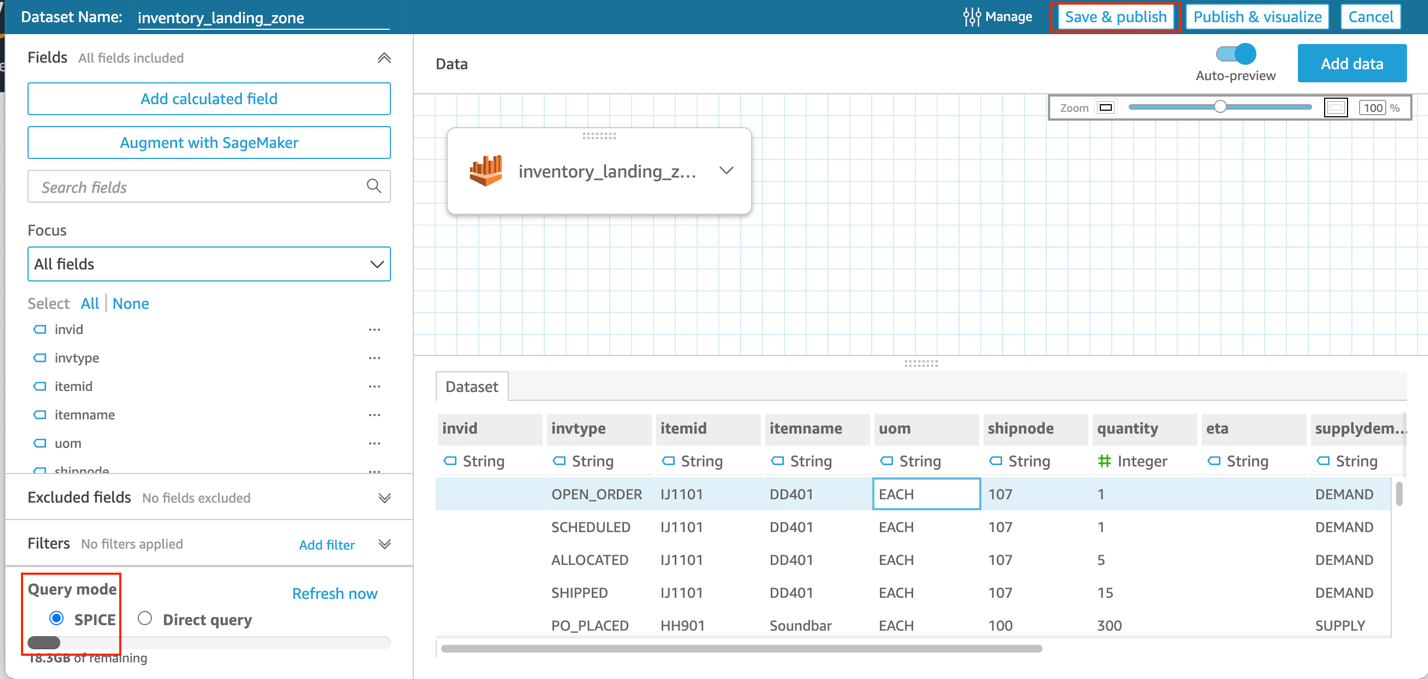The width and height of the screenshot is (1428, 679).
Task: Click the panel divider handle above Dataset tab
Action: click(x=921, y=364)
